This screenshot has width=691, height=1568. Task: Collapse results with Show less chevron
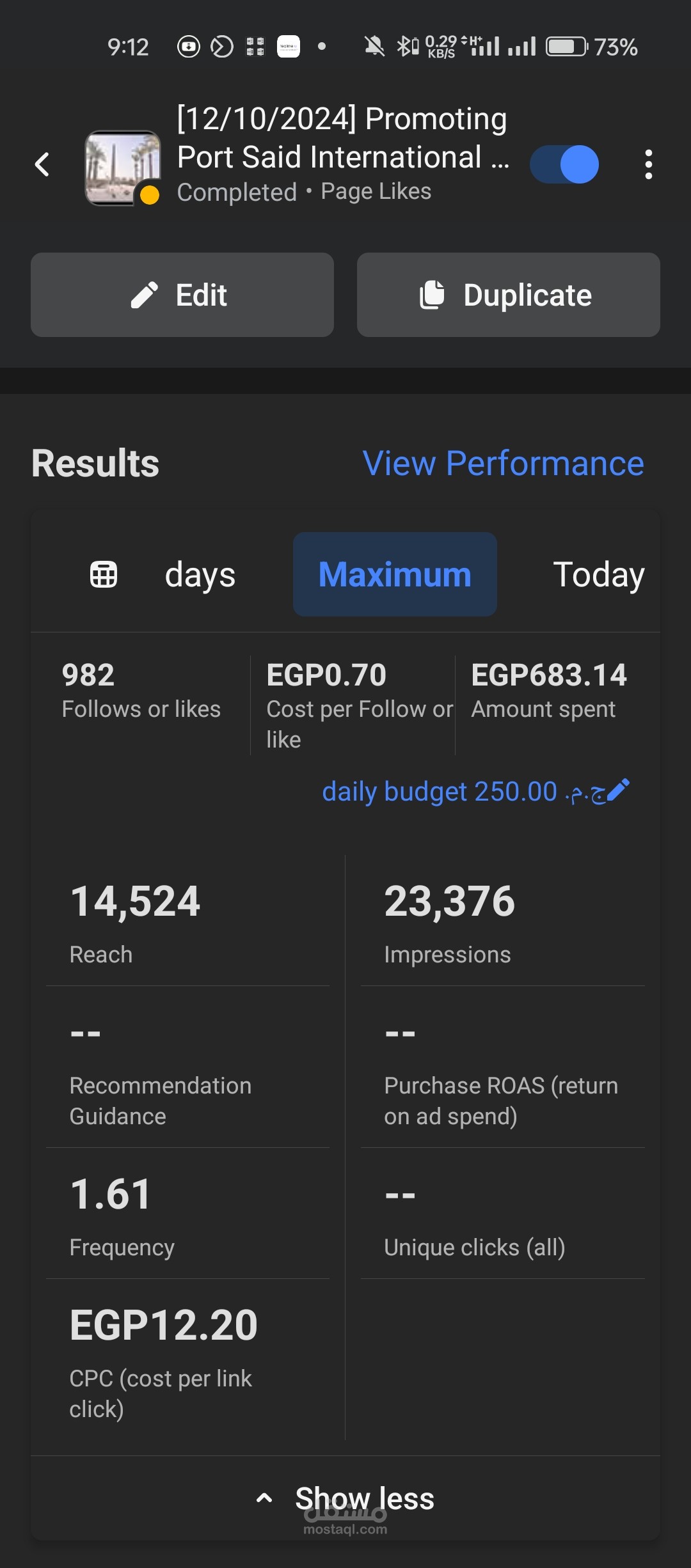[264, 1498]
